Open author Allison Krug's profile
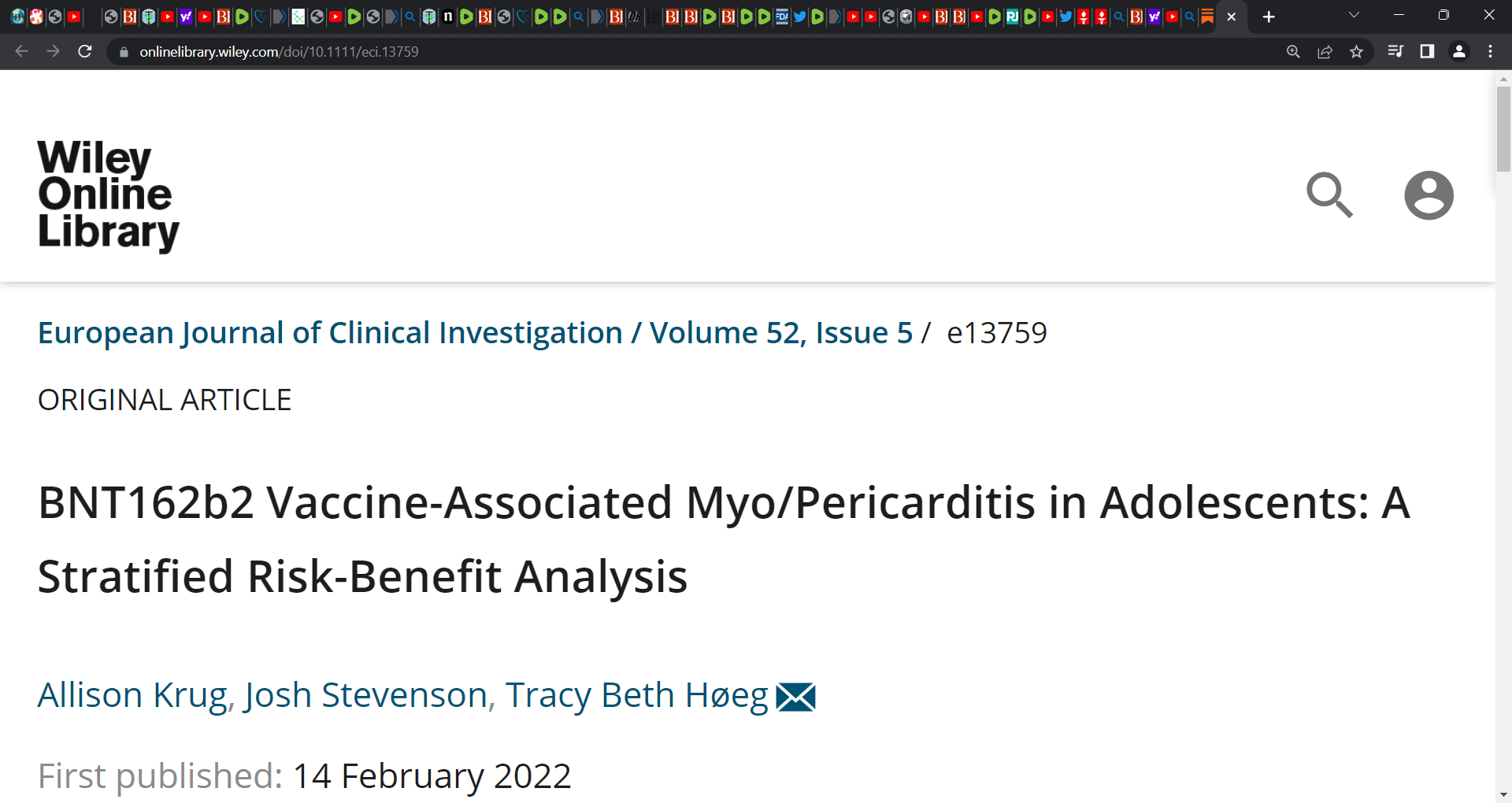This screenshot has height=803, width=1512. pos(132,695)
